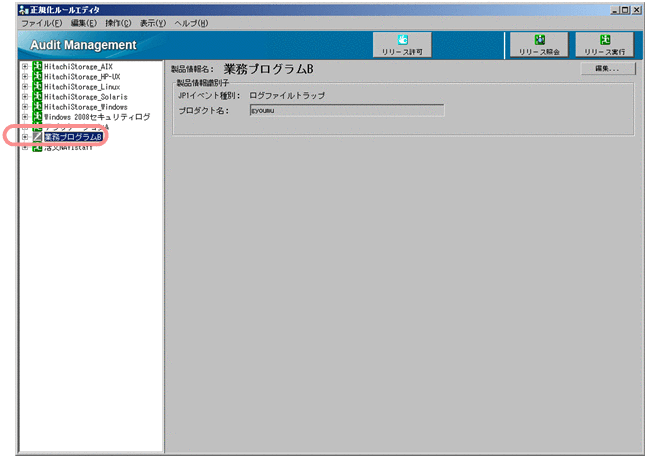Screen dimensions: 648x459
Task: Expand the HitachiStorage_AIX tree node
Action: tap(25, 66)
